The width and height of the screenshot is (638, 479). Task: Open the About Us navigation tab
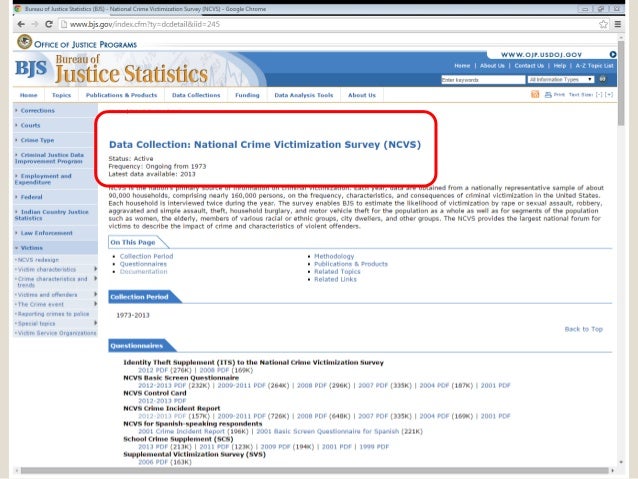pos(362,95)
